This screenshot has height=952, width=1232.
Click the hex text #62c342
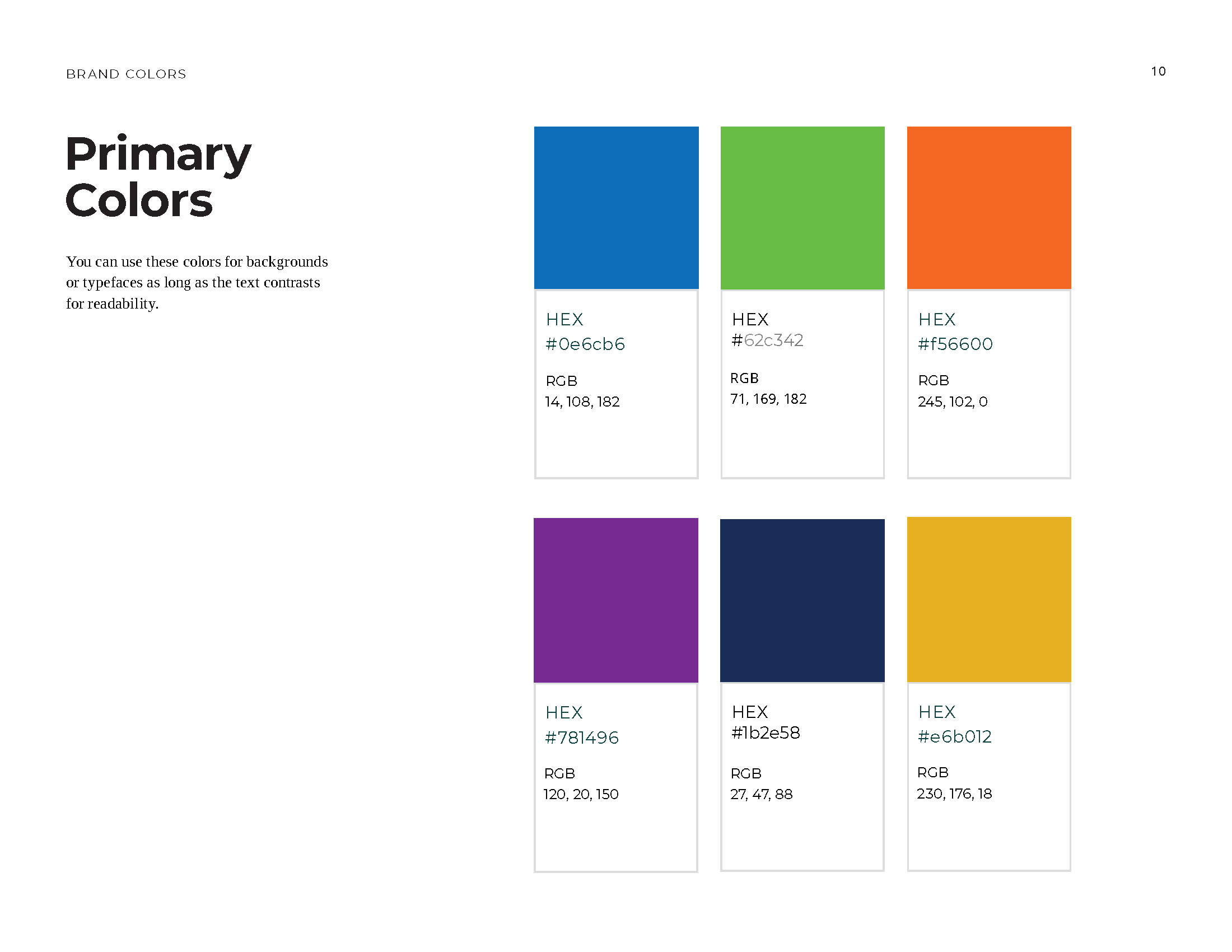click(767, 340)
